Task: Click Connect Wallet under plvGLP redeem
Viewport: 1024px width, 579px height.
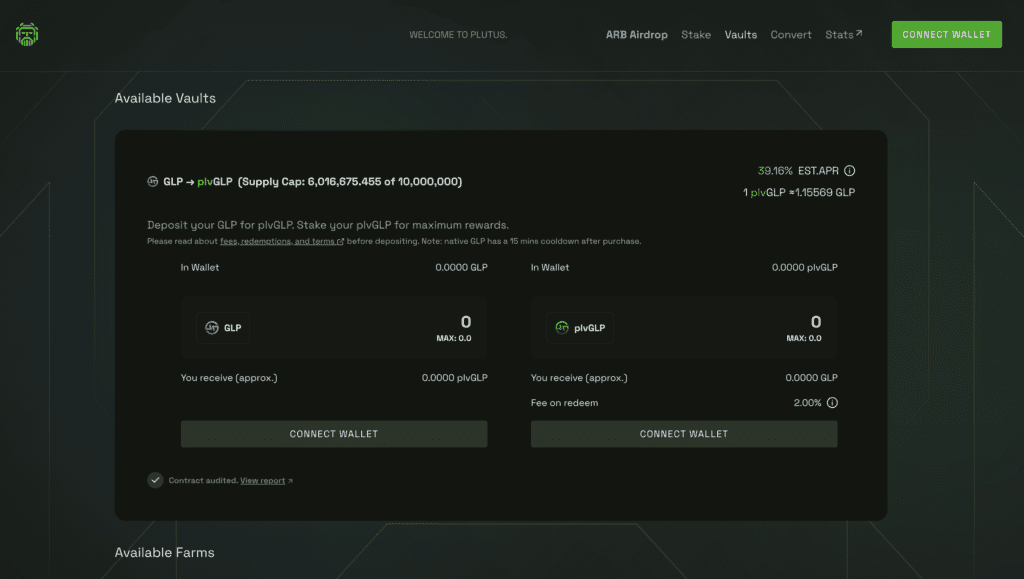Action: coord(684,434)
